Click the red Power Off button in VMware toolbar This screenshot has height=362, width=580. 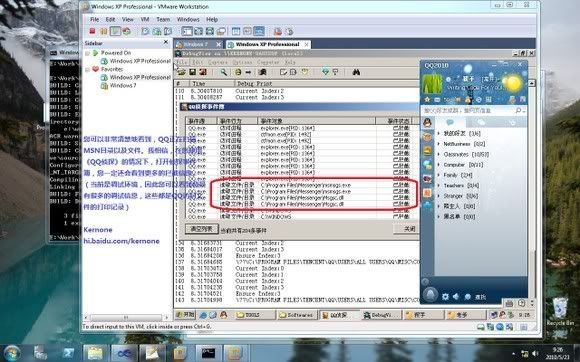pyautogui.click(x=92, y=31)
